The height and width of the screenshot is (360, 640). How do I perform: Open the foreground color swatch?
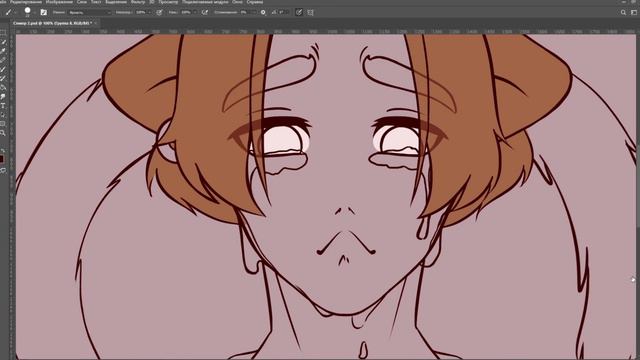tap(2, 159)
